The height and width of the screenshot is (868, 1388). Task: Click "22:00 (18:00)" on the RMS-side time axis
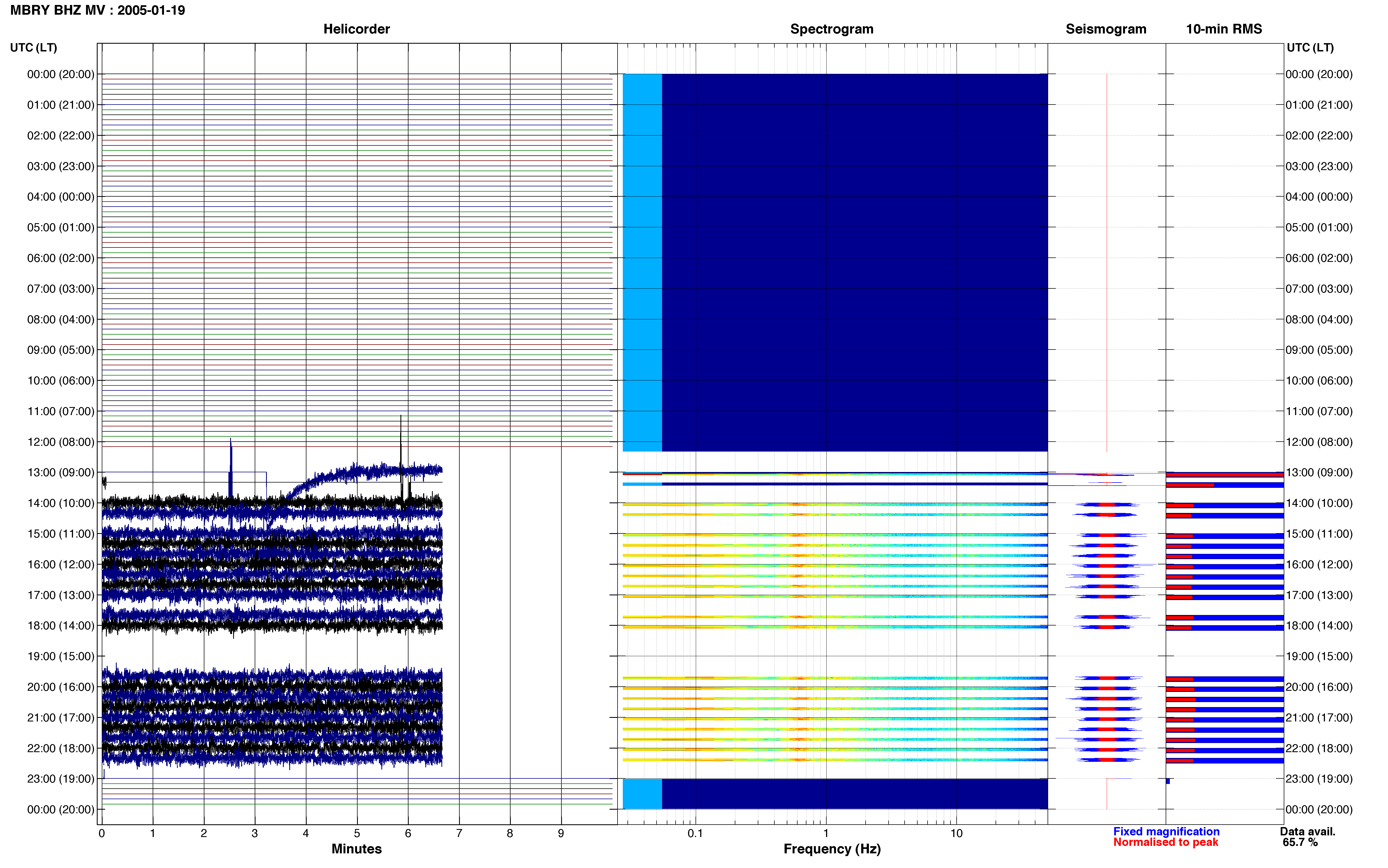tap(1319, 749)
